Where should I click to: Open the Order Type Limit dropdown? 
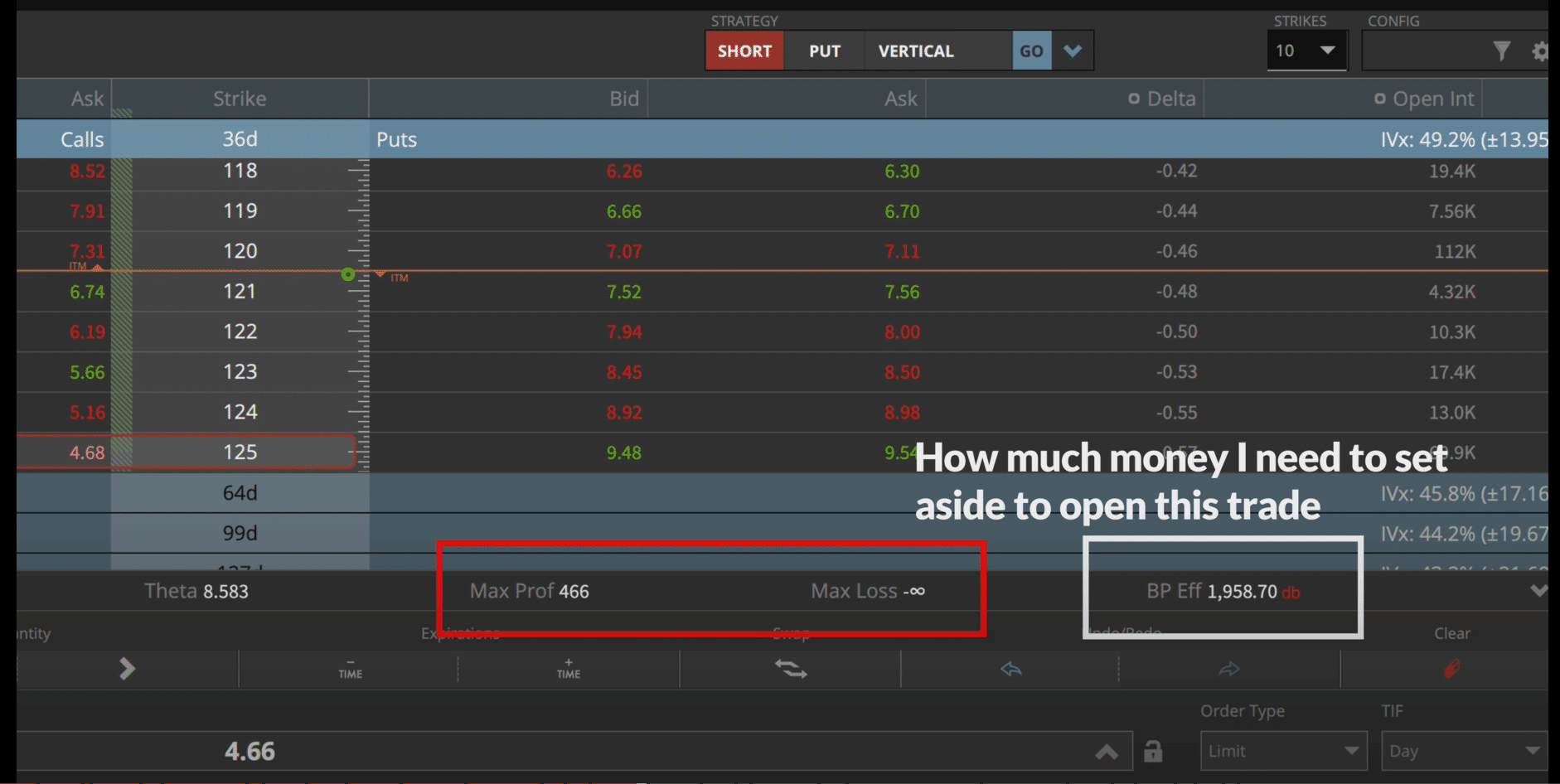coord(1283,751)
